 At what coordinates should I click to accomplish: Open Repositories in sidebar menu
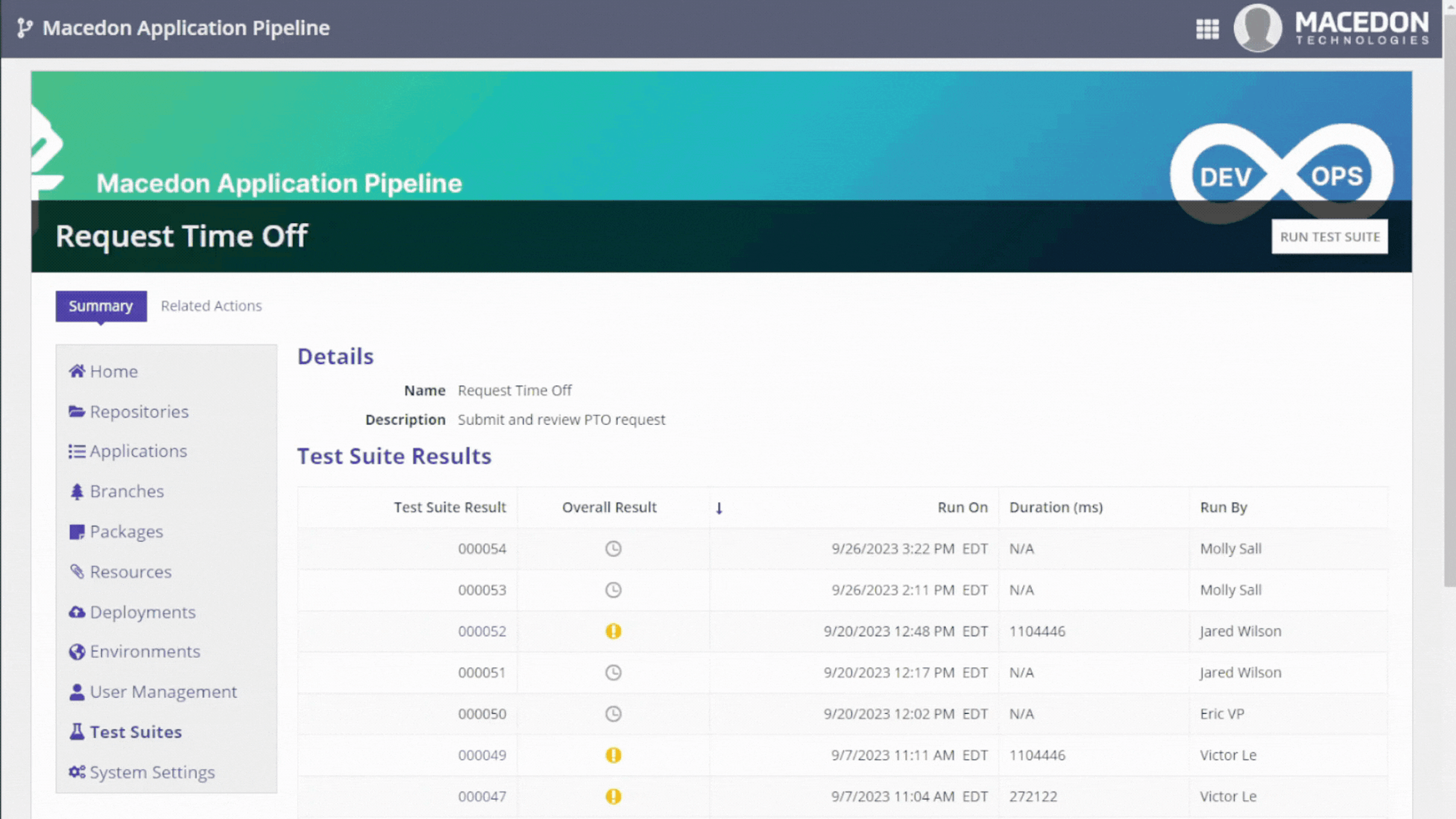(x=139, y=411)
